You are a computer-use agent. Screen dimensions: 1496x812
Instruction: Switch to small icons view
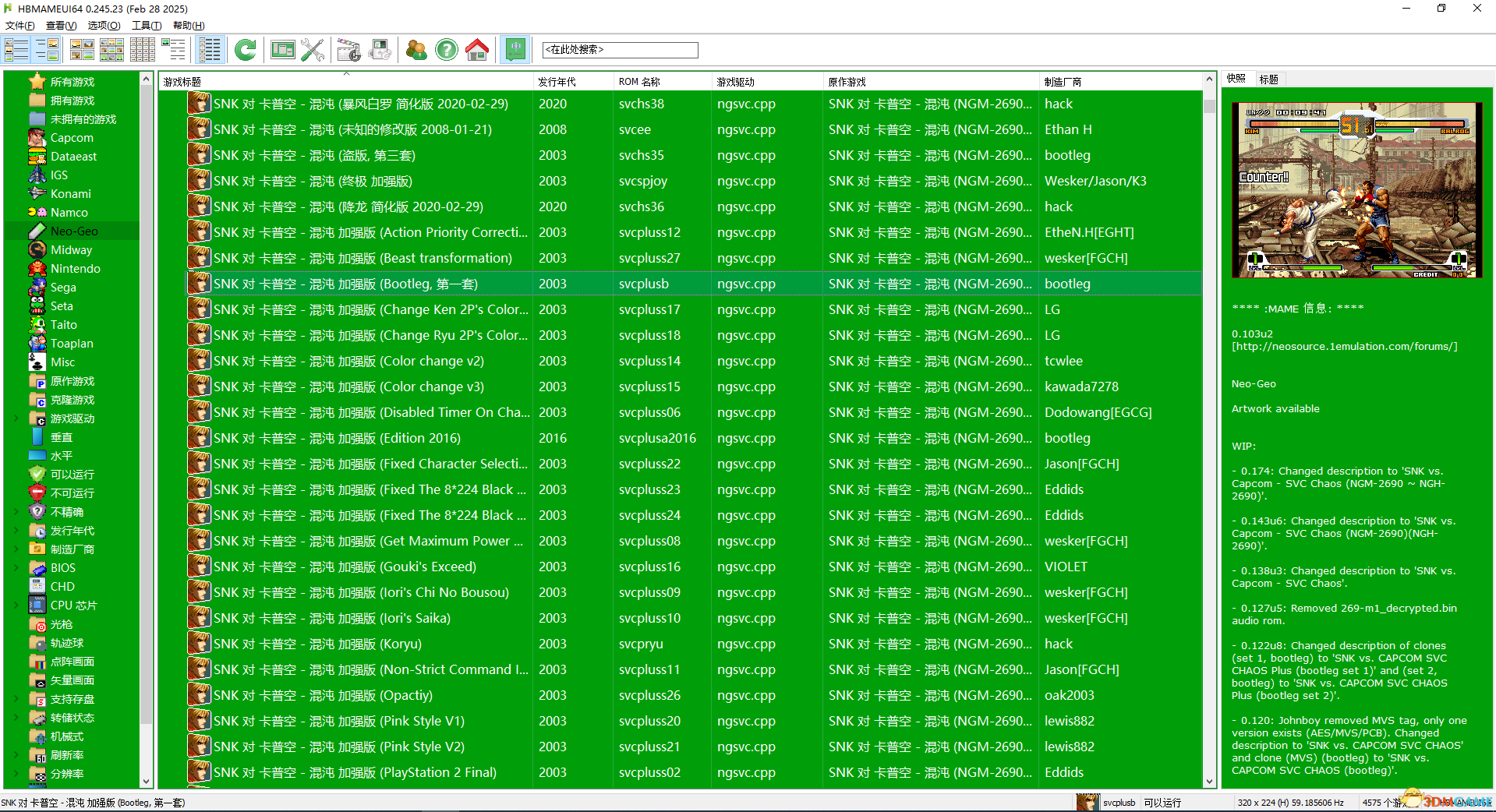111,50
